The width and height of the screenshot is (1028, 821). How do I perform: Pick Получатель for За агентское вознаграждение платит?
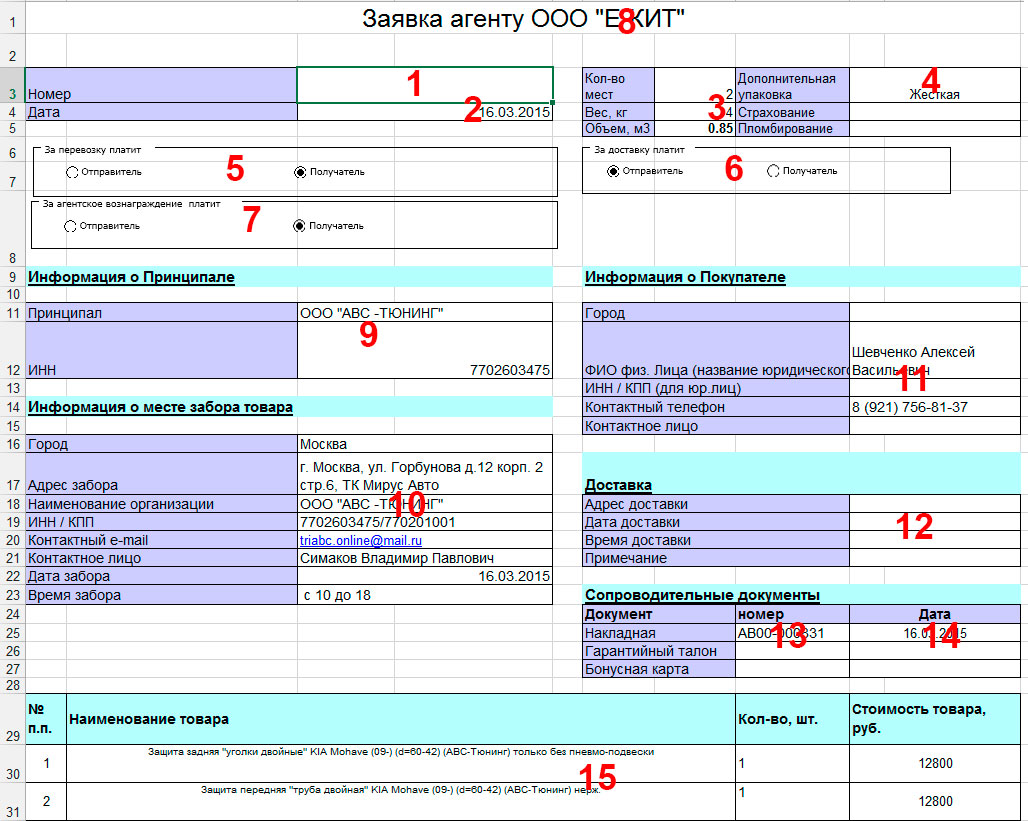[x=299, y=226]
